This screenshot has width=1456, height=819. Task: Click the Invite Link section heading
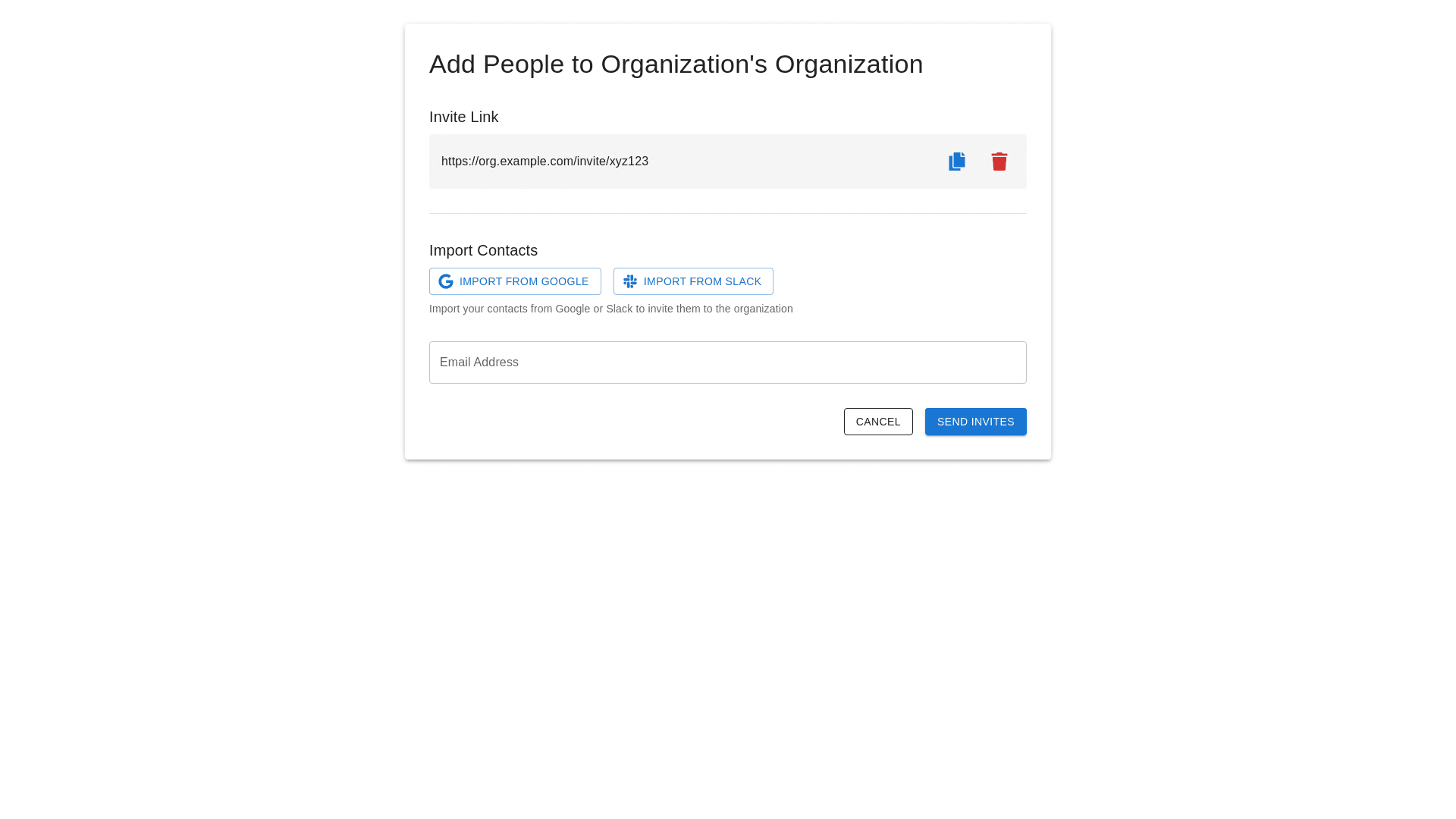[463, 117]
